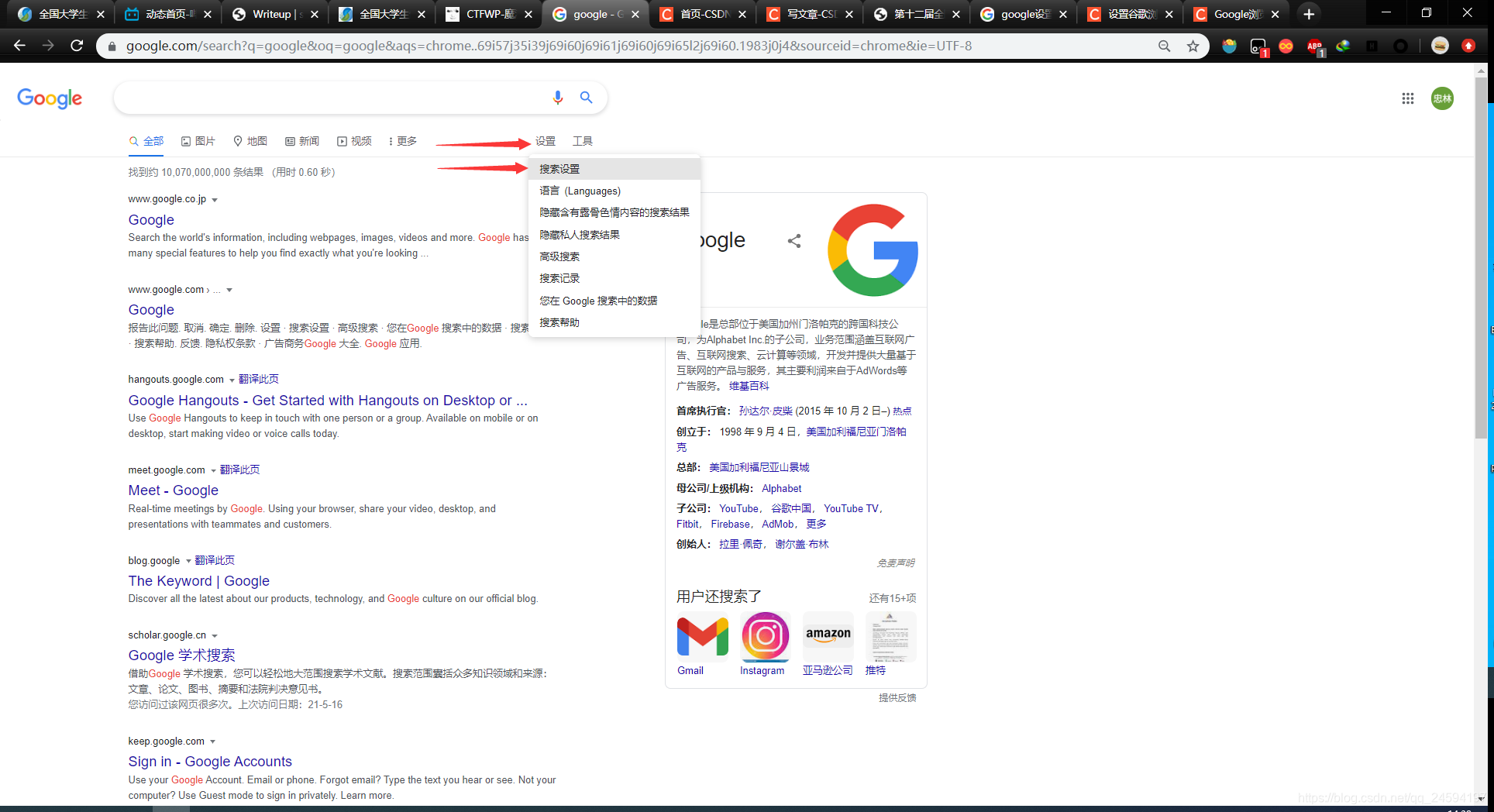
Task: Open the Sign in - Google Accounts result
Action: pyautogui.click(x=210, y=762)
